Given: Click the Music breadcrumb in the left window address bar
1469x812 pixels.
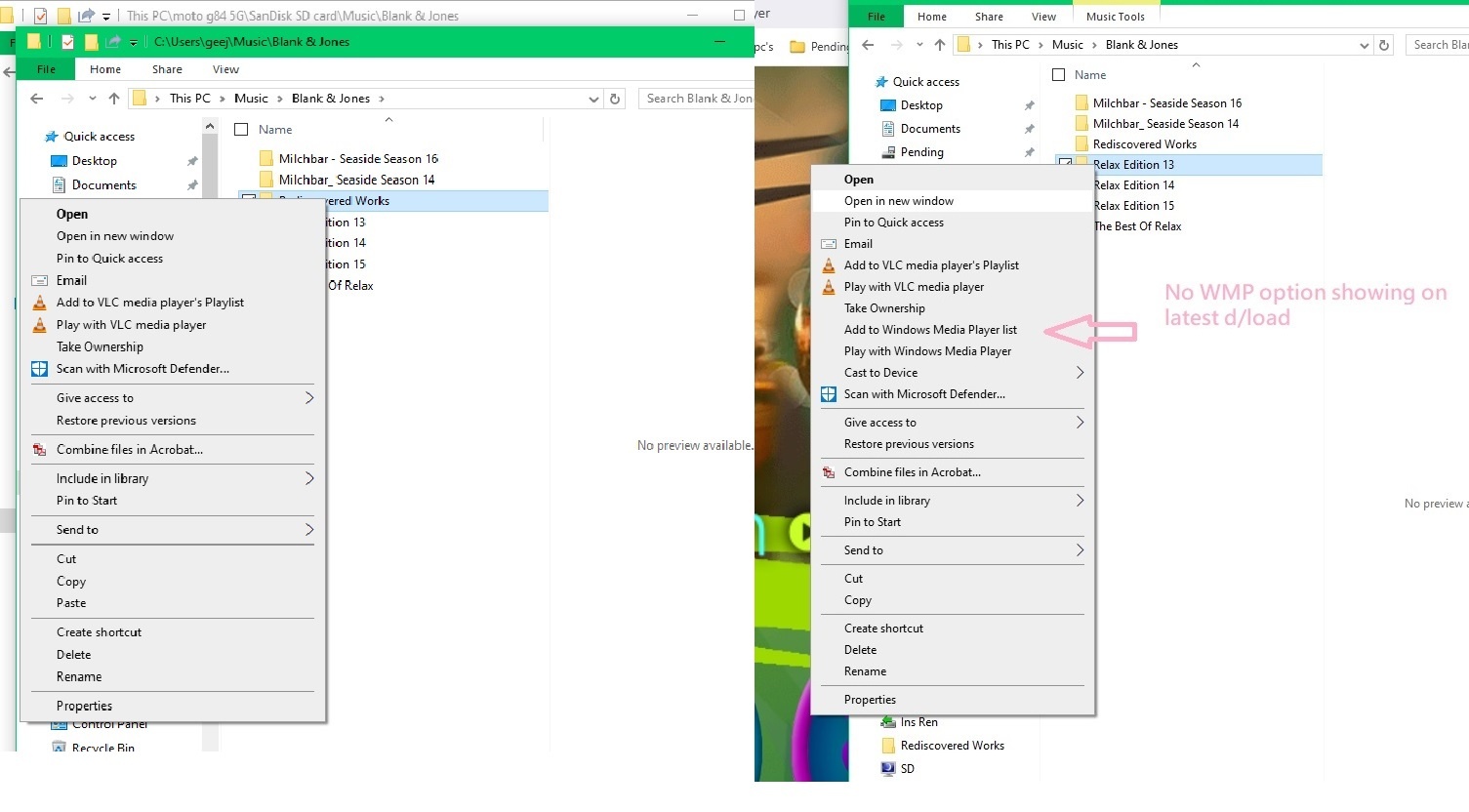Looking at the screenshot, I should [251, 99].
